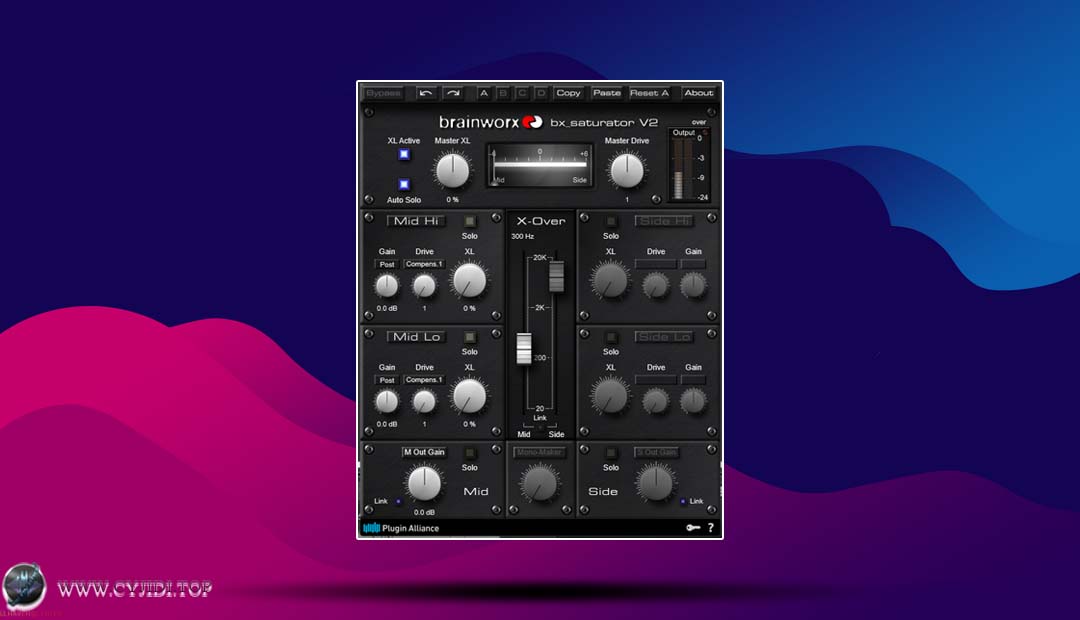Click the Master XL knob
Viewport: 1080px width, 620px height.
click(x=453, y=171)
